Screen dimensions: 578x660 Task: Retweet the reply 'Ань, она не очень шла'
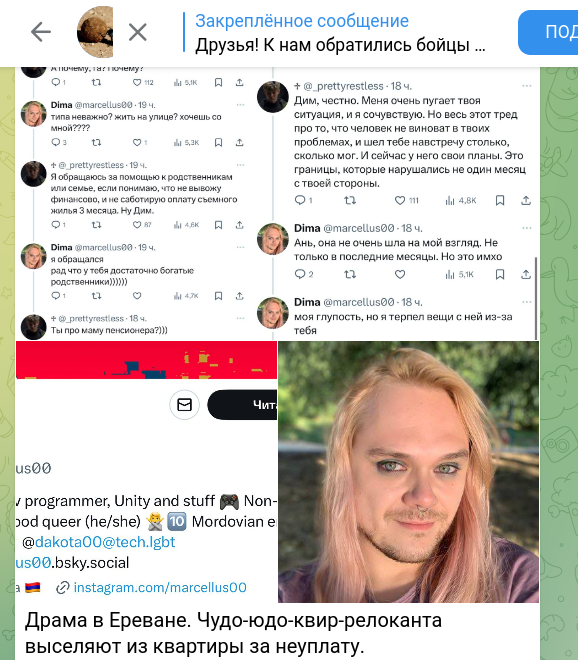(350, 274)
